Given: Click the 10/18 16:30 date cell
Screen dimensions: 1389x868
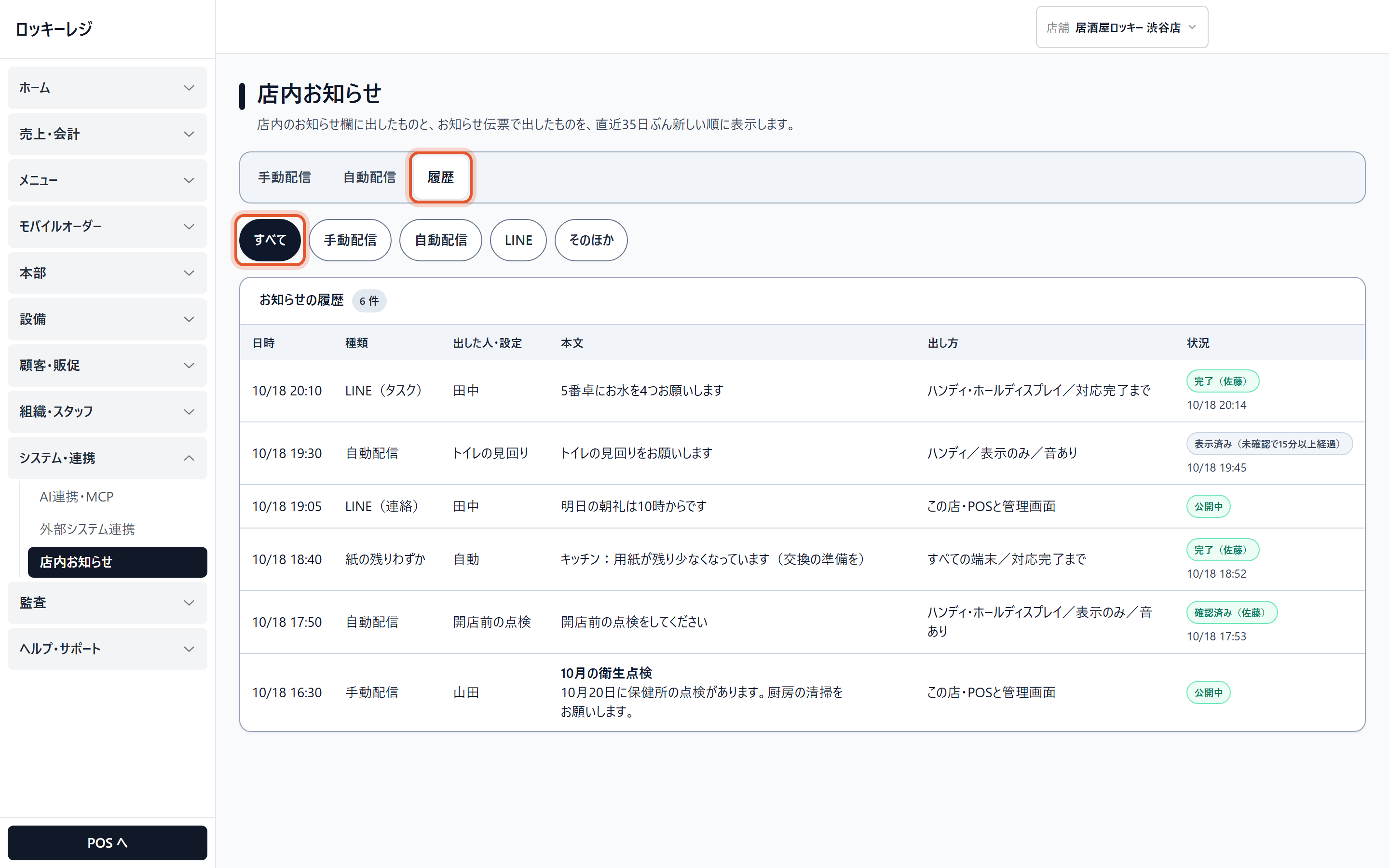Looking at the screenshot, I should click(x=287, y=692).
